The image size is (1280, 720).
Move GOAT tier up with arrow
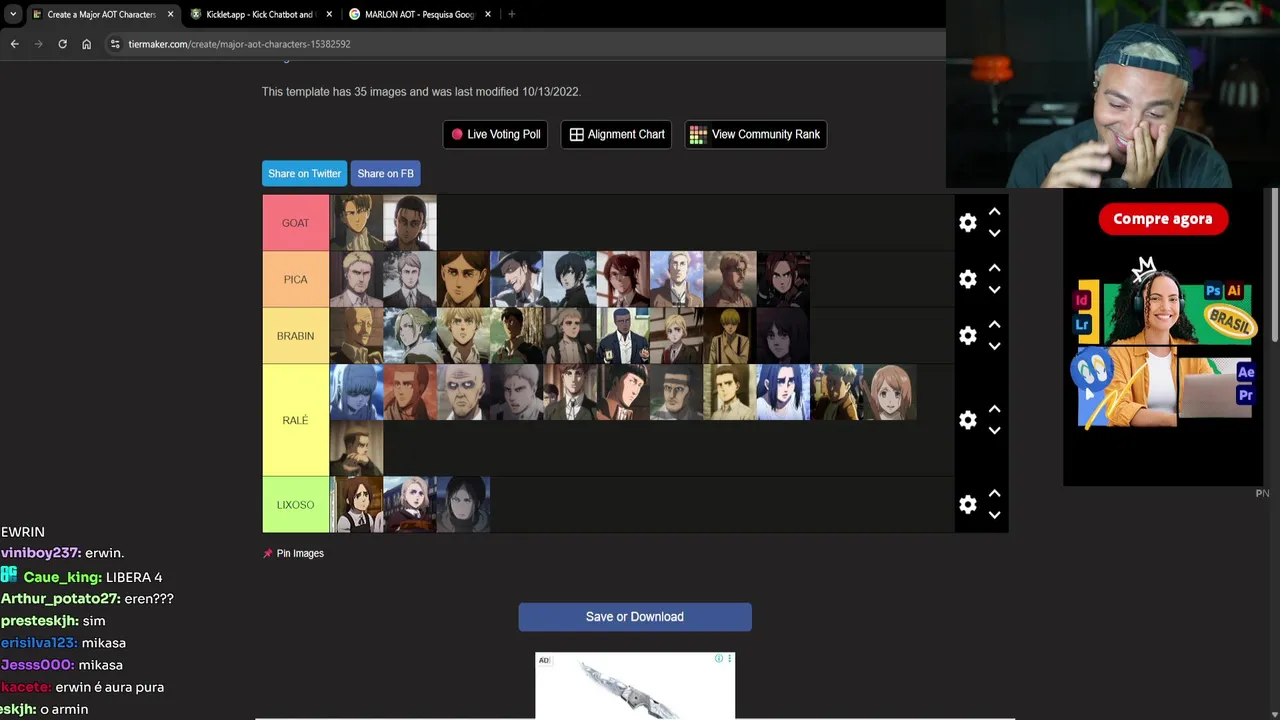[x=994, y=212]
